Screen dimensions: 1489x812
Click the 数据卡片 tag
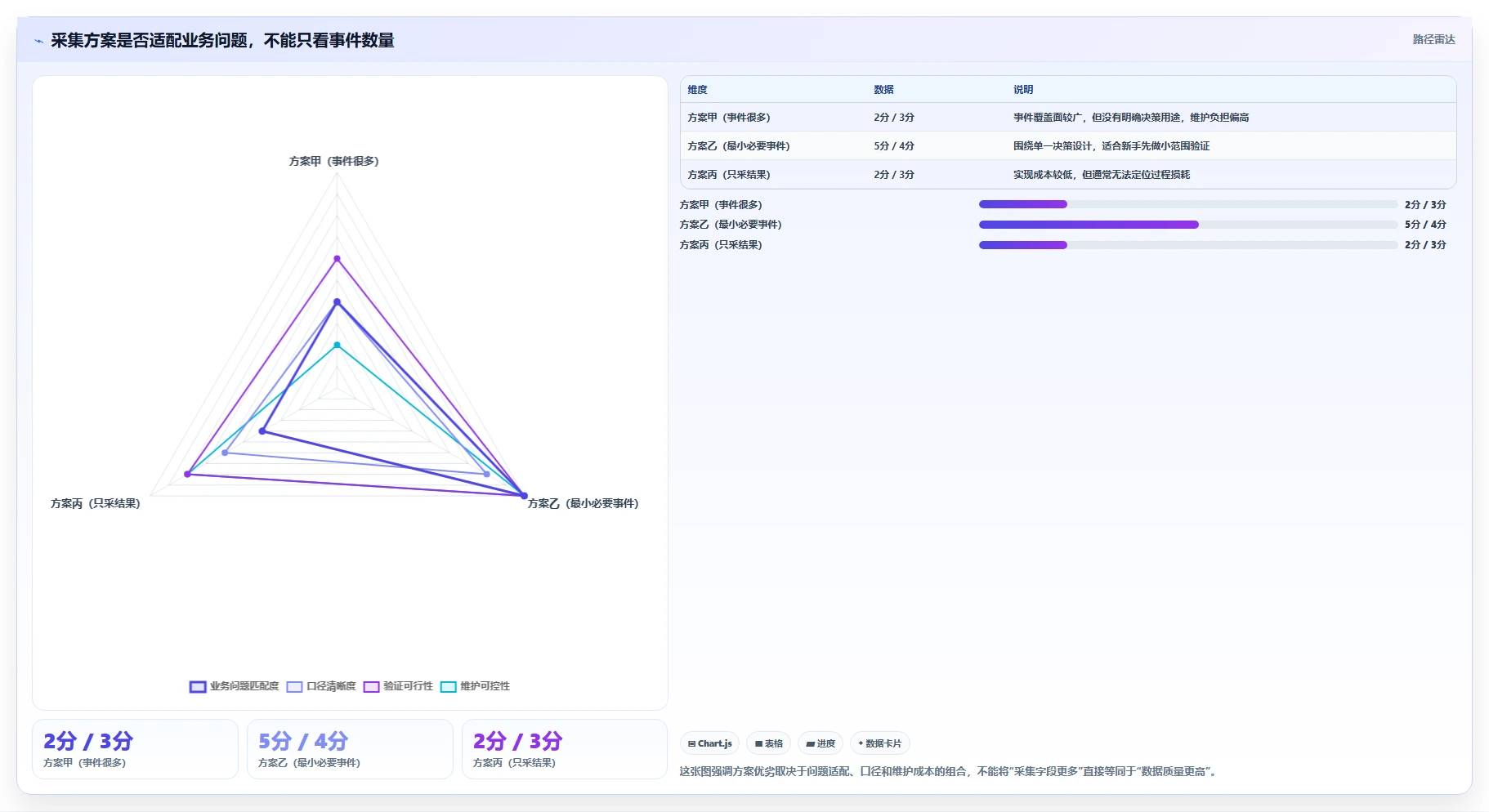[x=880, y=743]
